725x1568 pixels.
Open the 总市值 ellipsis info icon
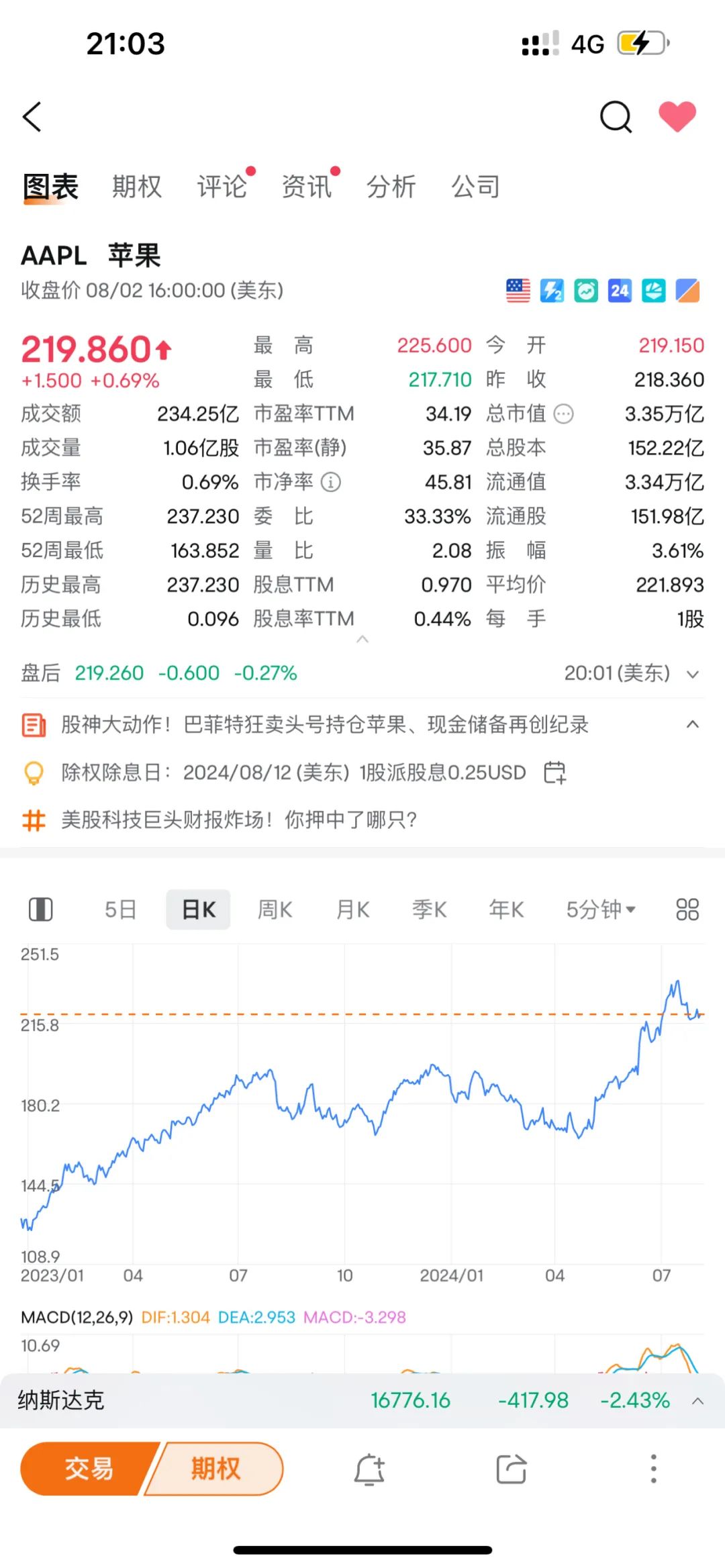pyautogui.click(x=564, y=414)
